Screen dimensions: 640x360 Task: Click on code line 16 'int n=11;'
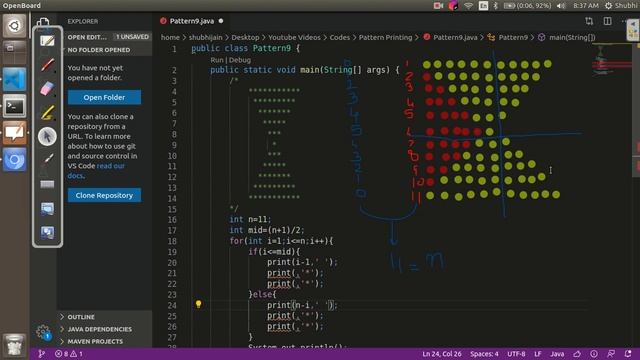pyautogui.click(x=250, y=220)
